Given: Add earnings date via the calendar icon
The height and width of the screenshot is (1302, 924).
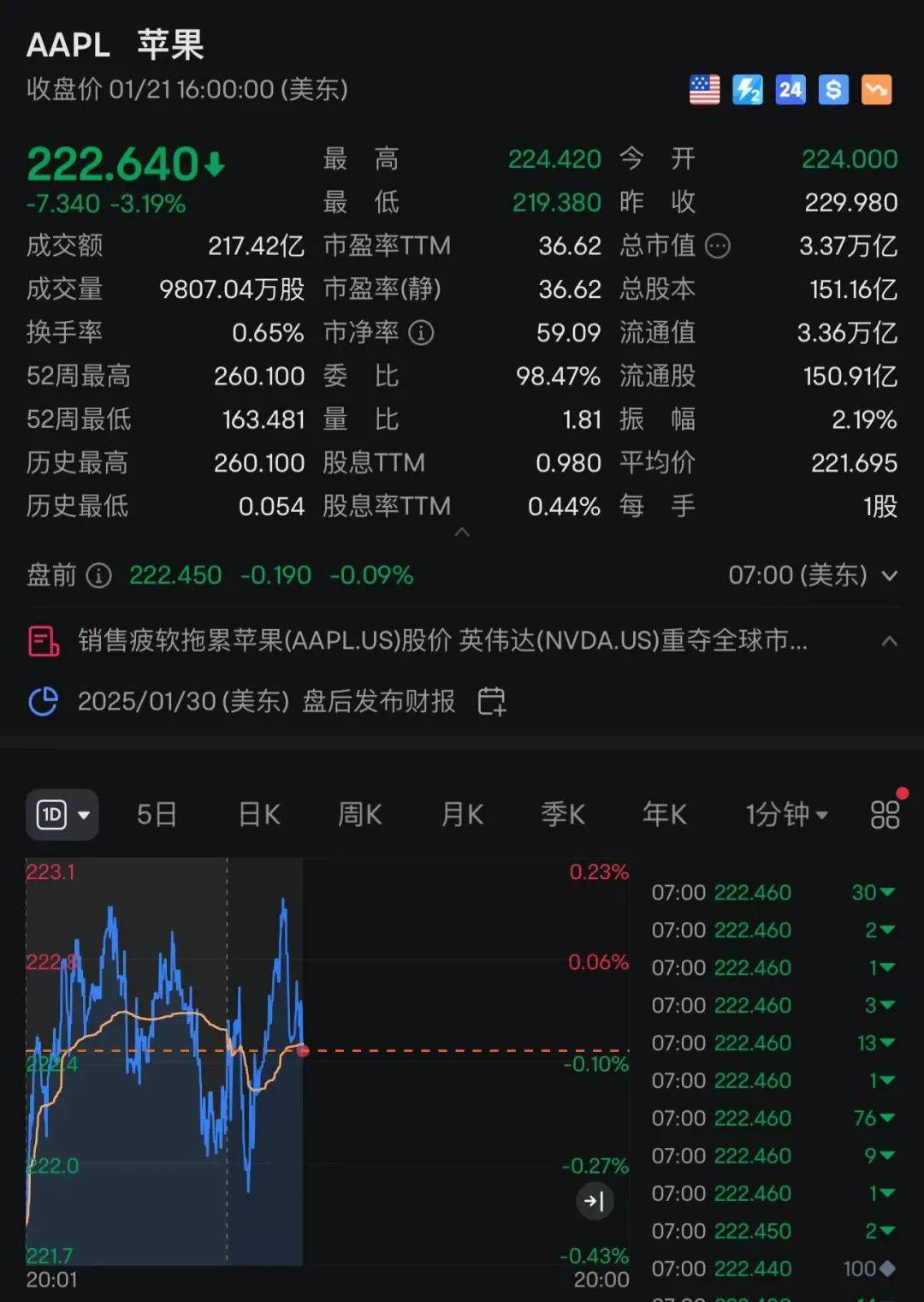Looking at the screenshot, I should click(x=491, y=700).
